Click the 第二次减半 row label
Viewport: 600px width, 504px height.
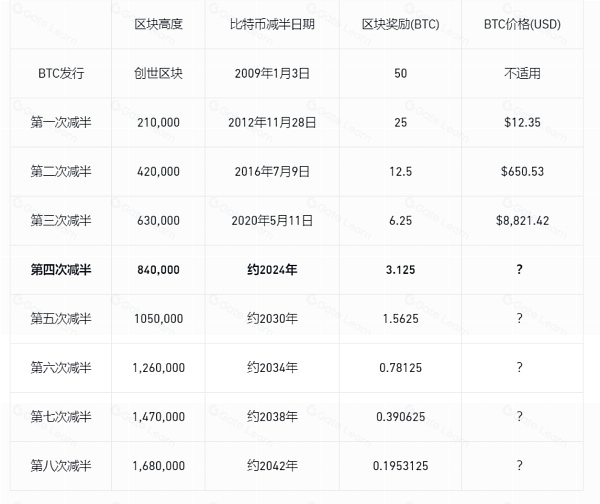[61, 171]
